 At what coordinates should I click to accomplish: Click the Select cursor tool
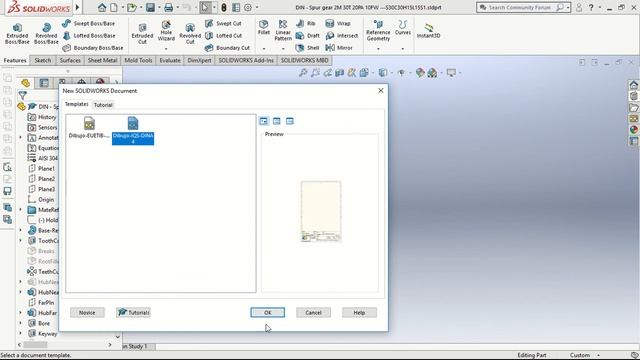pos(205,7)
